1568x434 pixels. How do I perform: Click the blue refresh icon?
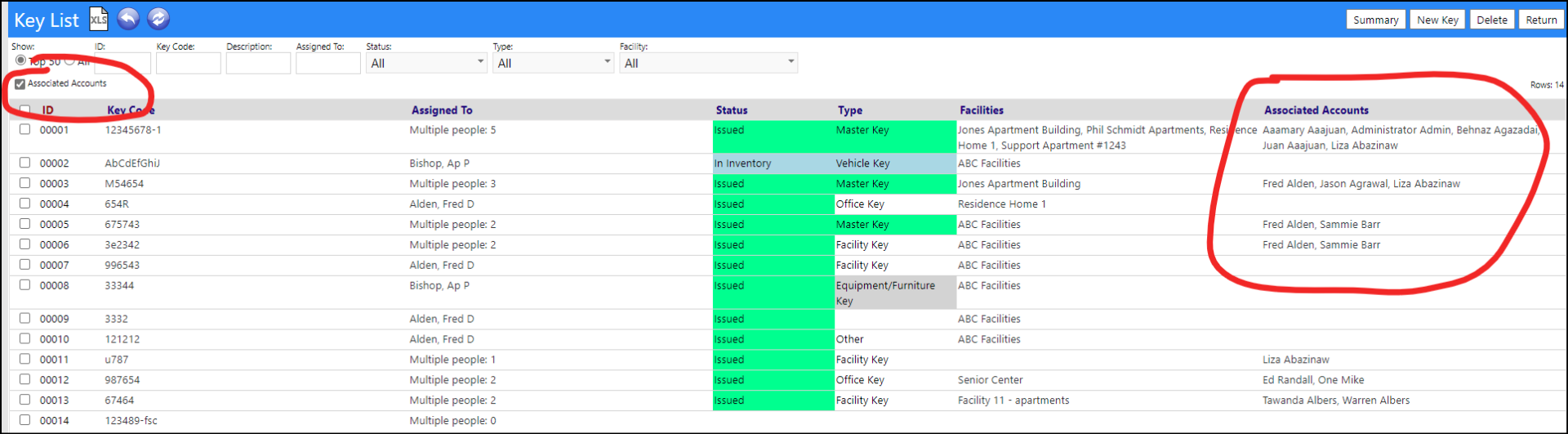coord(158,19)
